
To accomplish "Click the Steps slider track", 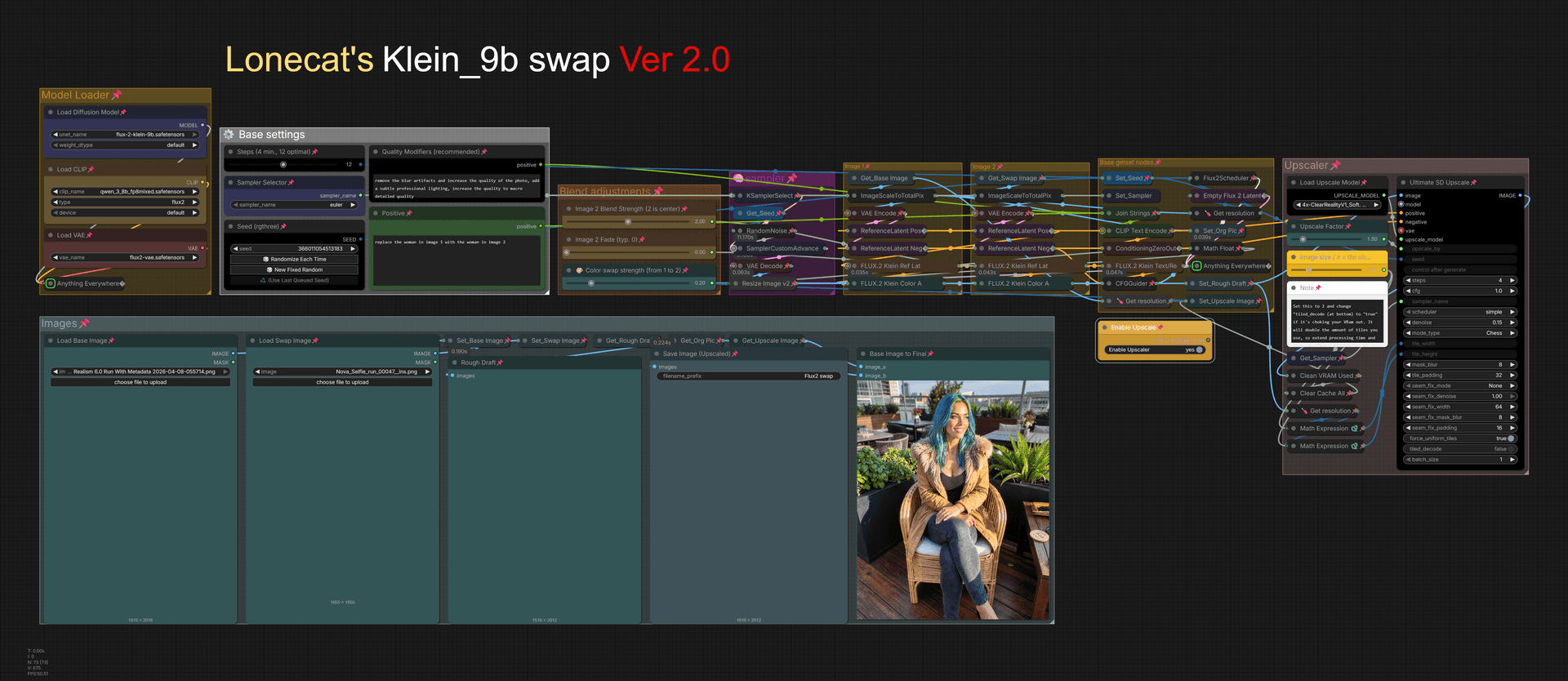I will point(283,165).
